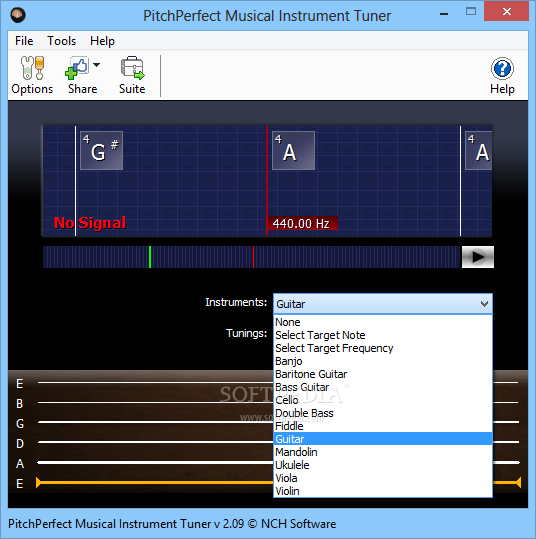536x539 pixels.
Task: Select the B string
Action: pyautogui.click(x=155, y=402)
